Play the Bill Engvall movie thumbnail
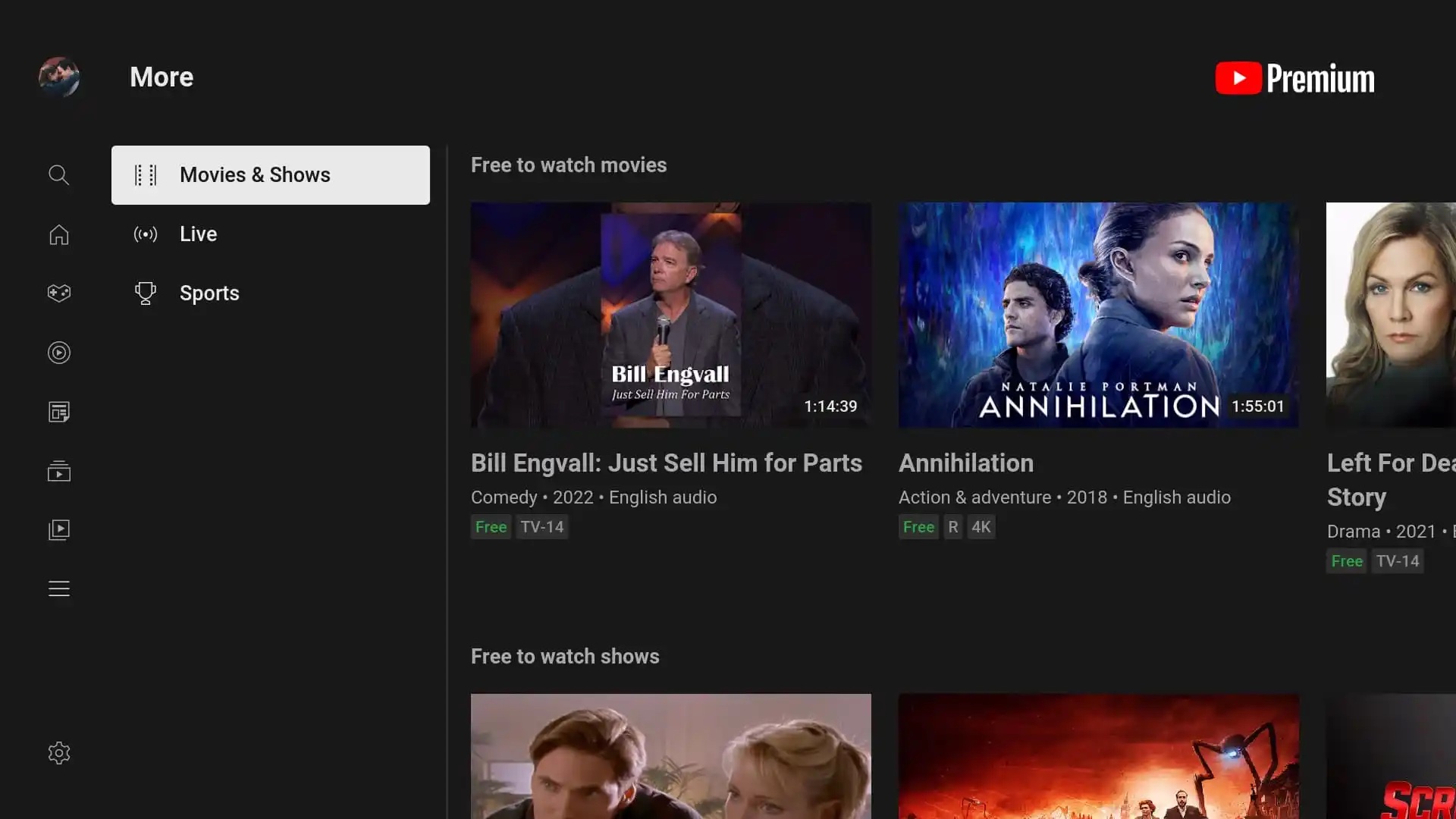The image size is (1456, 819). tap(670, 315)
